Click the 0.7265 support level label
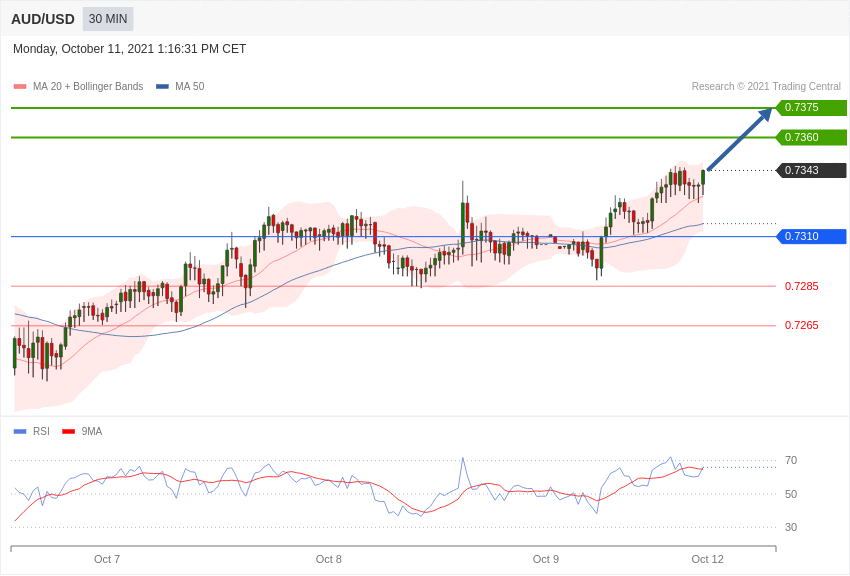Image resolution: width=850 pixels, height=576 pixels. pyautogui.click(x=801, y=325)
